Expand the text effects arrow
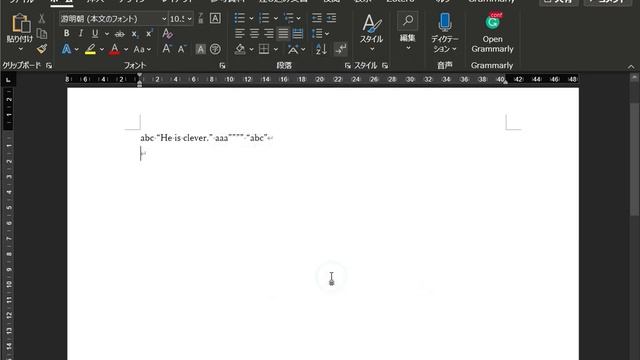This screenshot has width=640, height=360. 76,49
